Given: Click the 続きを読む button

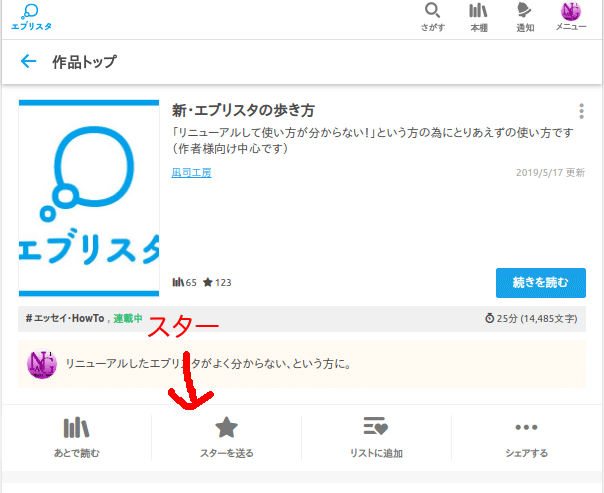Looking at the screenshot, I should click(541, 283).
